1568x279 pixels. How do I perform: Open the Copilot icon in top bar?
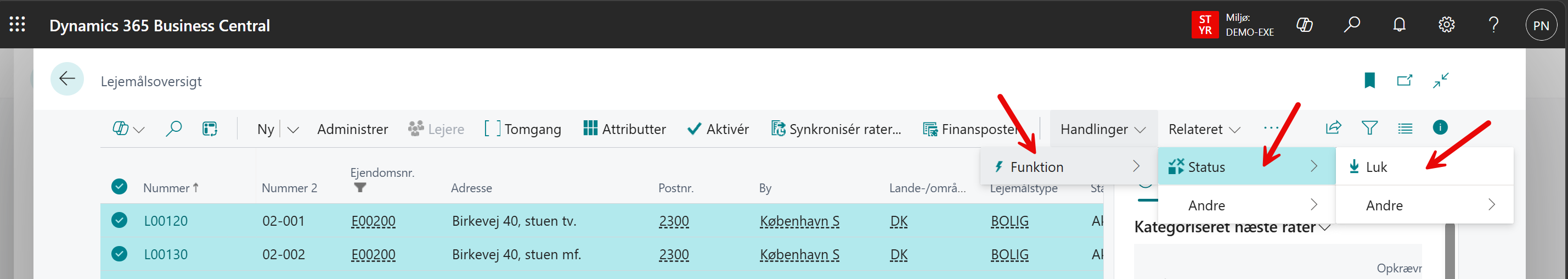point(1305,25)
